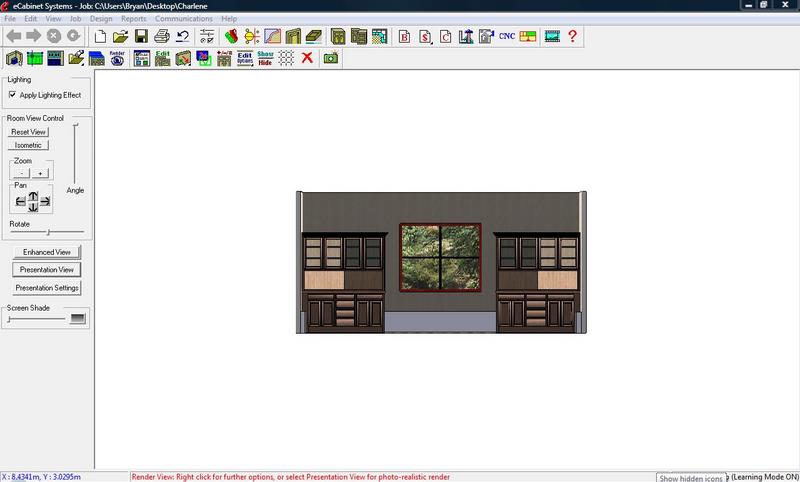Click the house export arrow icon
Image resolution: width=800 pixels, height=482 pixels.
486,36
